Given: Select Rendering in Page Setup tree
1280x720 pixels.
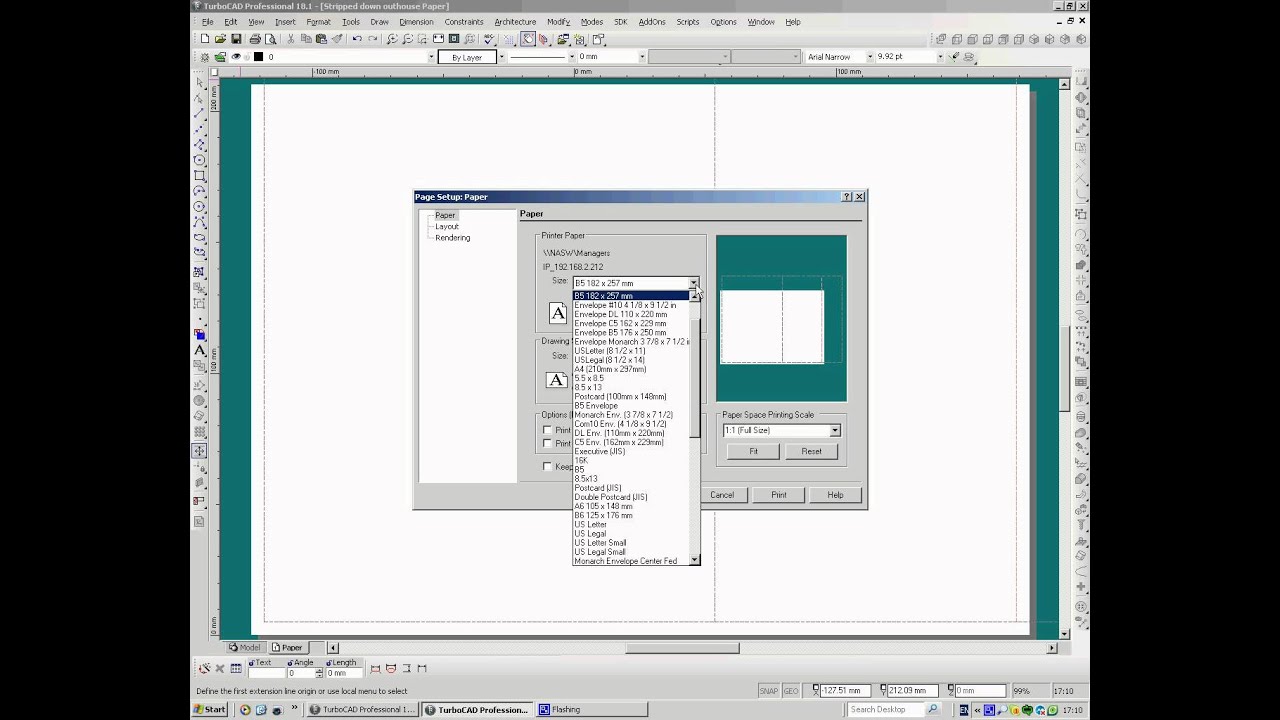Looking at the screenshot, I should tap(452, 238).
